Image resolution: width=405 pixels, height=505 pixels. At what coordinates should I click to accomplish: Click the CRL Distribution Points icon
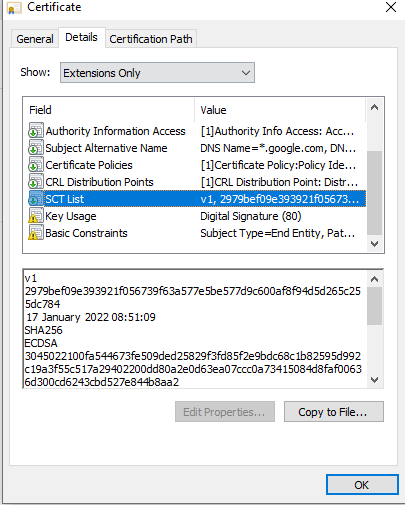pyautogui.click(x=36, y=182)
